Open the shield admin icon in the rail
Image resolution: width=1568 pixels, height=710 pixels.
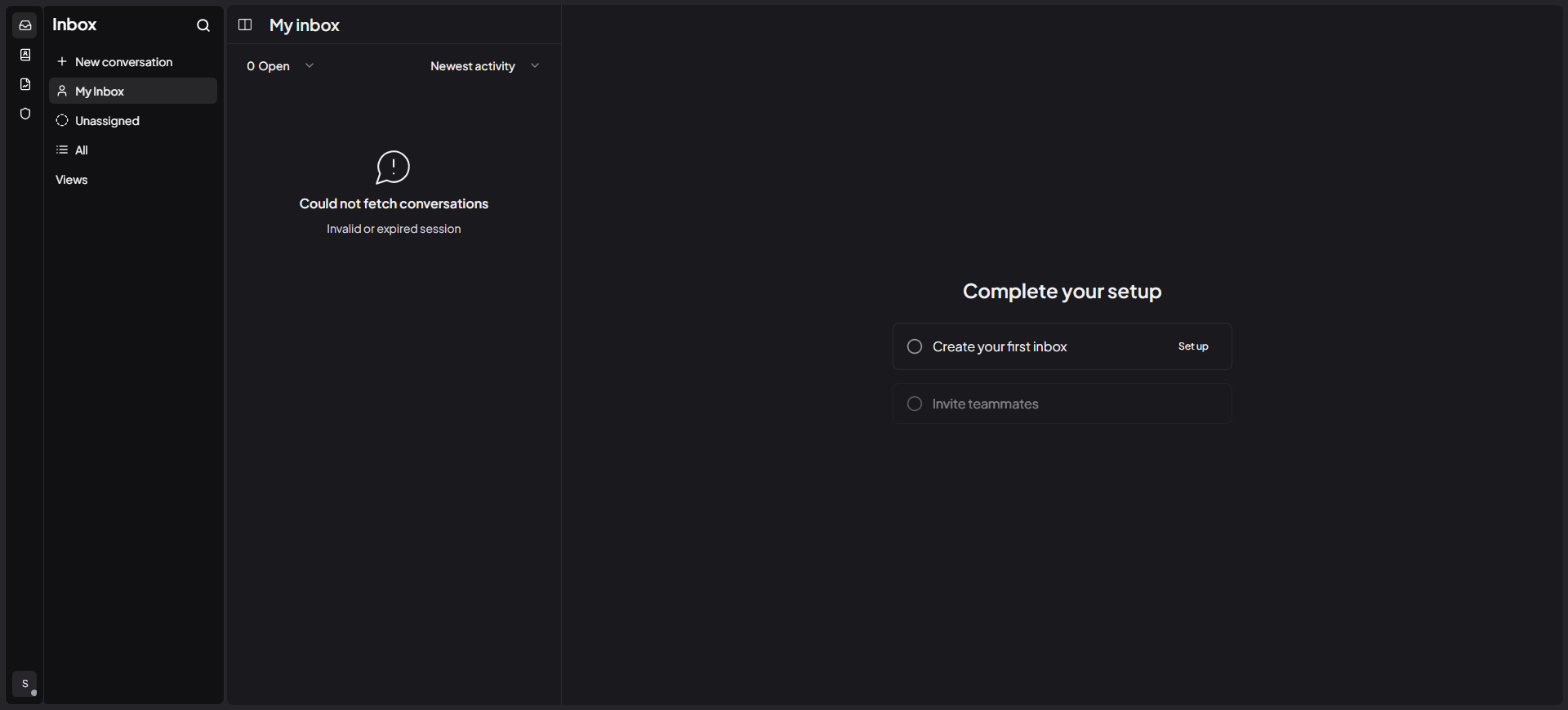[x=25, y=114]
